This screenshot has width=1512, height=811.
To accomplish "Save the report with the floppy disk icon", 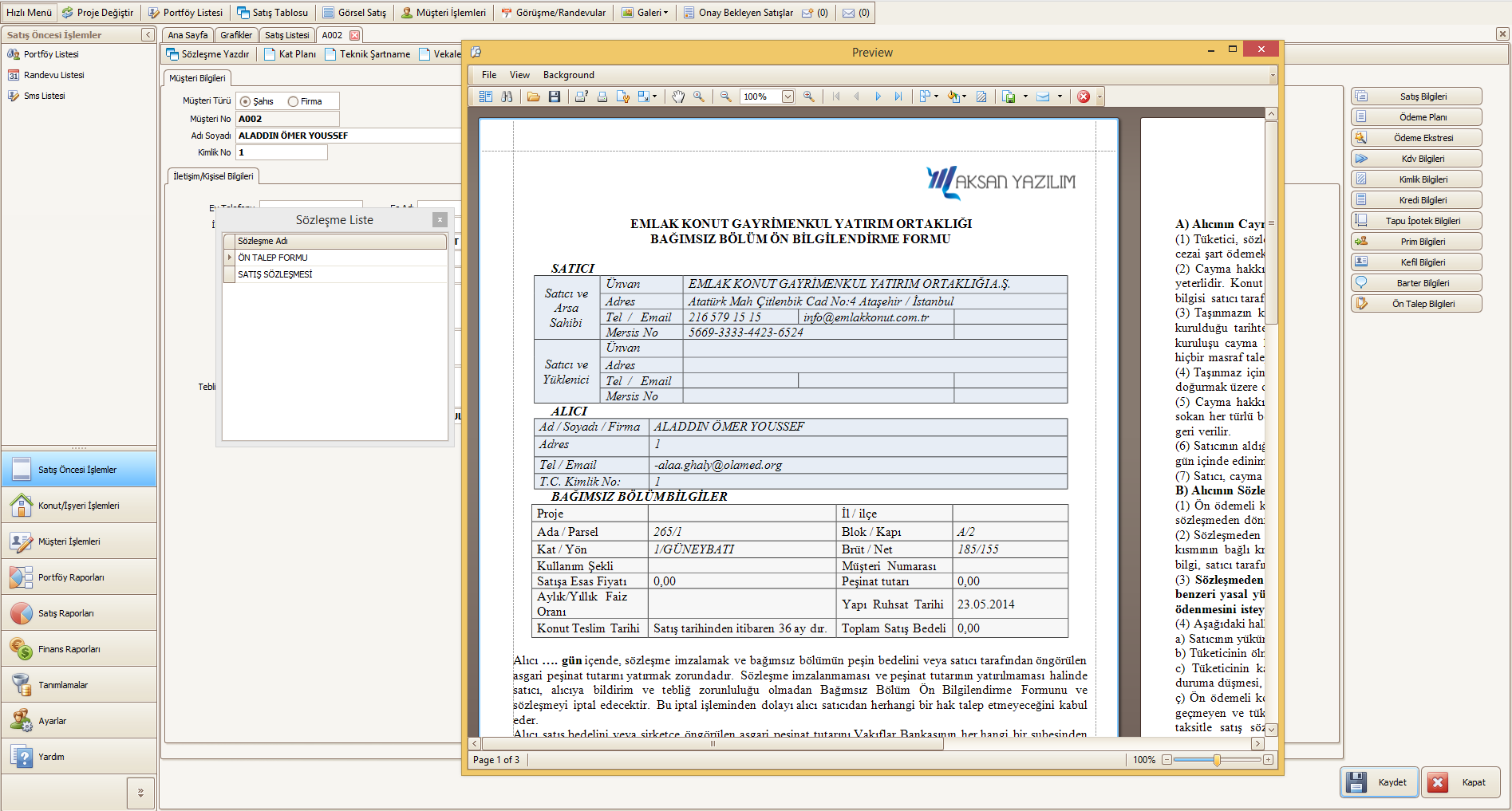I will [x=555, y=96].
